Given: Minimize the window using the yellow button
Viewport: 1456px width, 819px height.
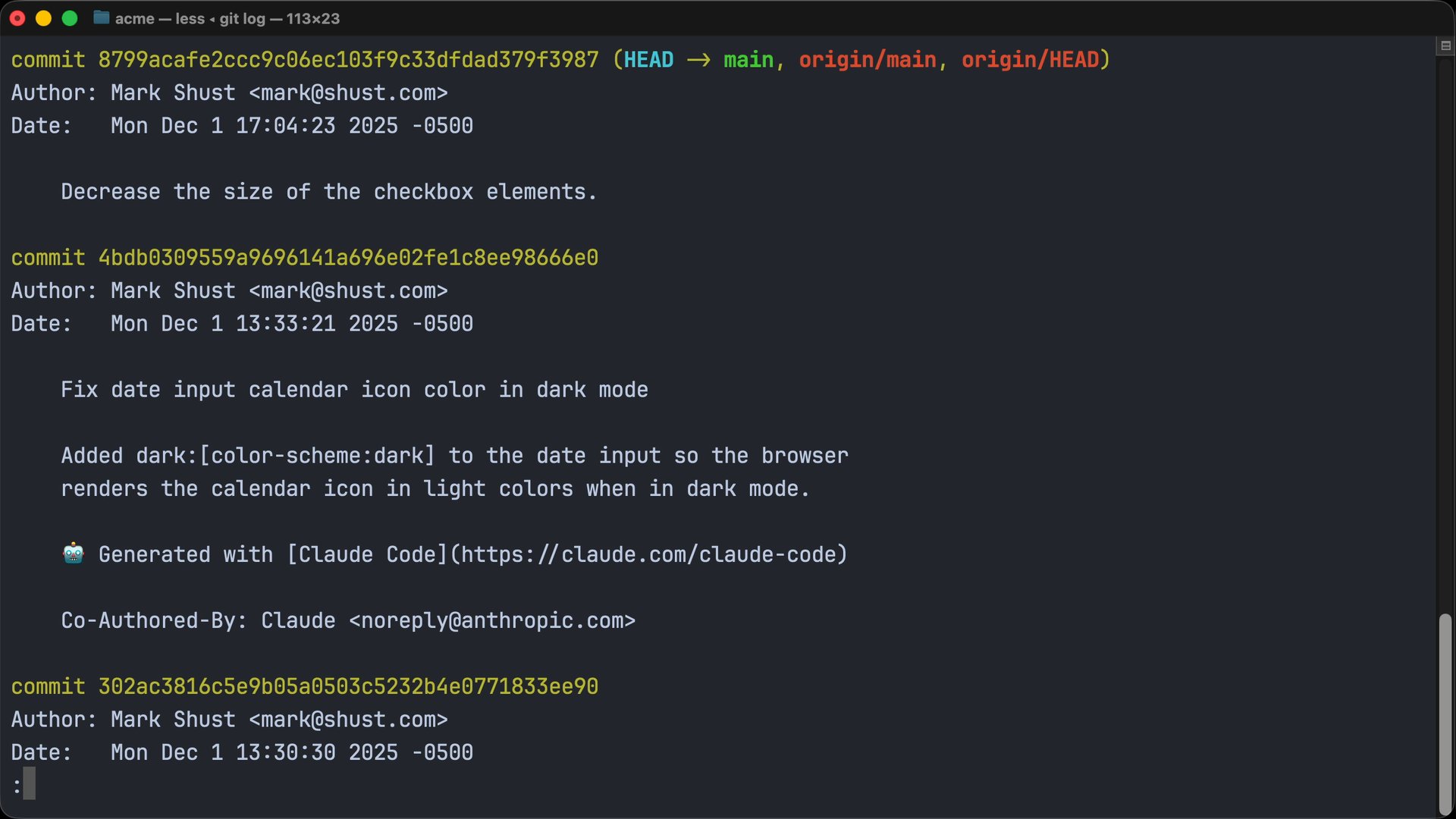Looking at the screenshot, I should [43, 18].
